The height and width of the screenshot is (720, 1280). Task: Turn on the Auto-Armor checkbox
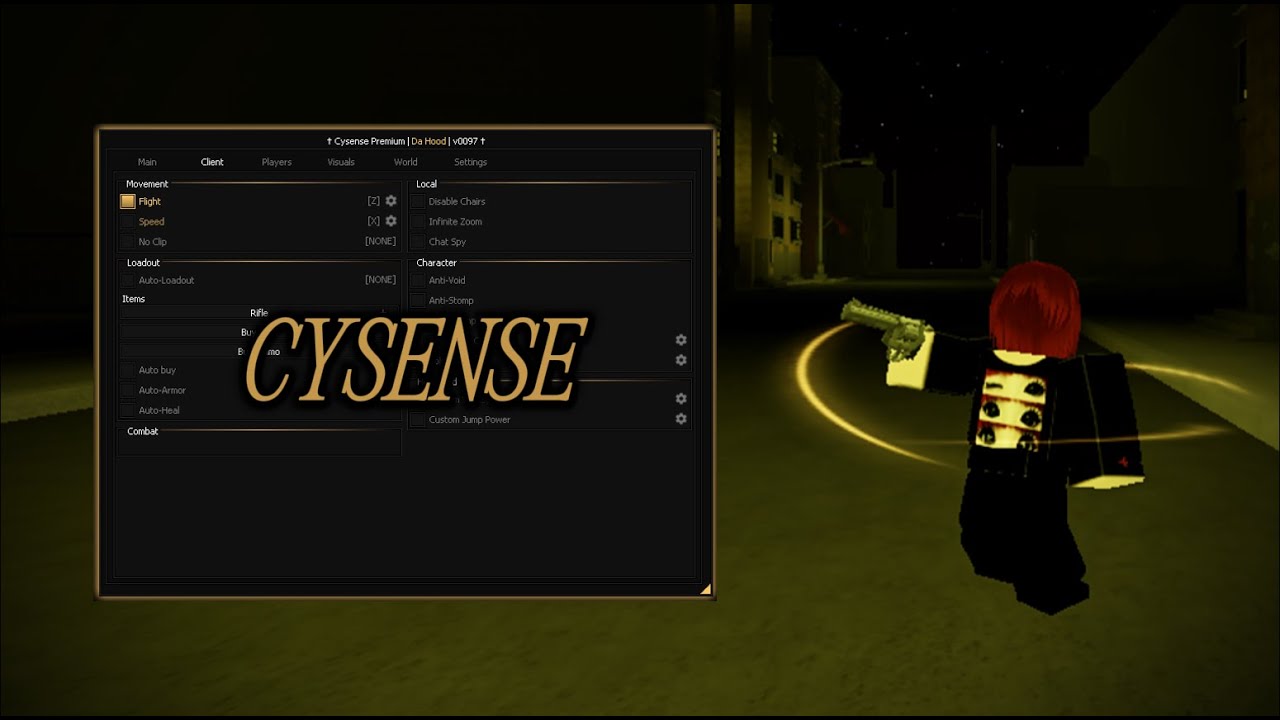128,390
